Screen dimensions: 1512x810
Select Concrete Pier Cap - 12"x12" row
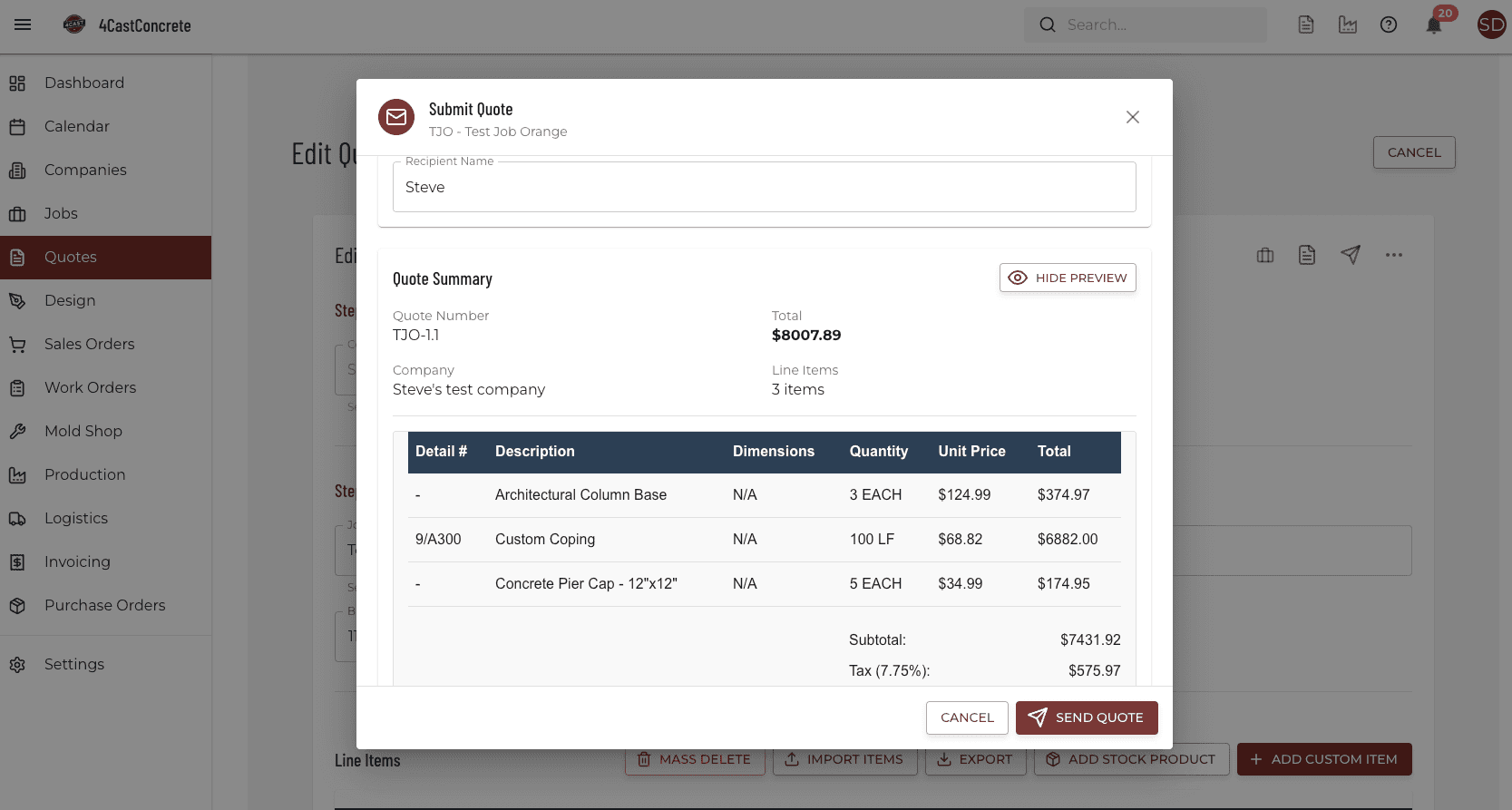click(x=765, y=584)
